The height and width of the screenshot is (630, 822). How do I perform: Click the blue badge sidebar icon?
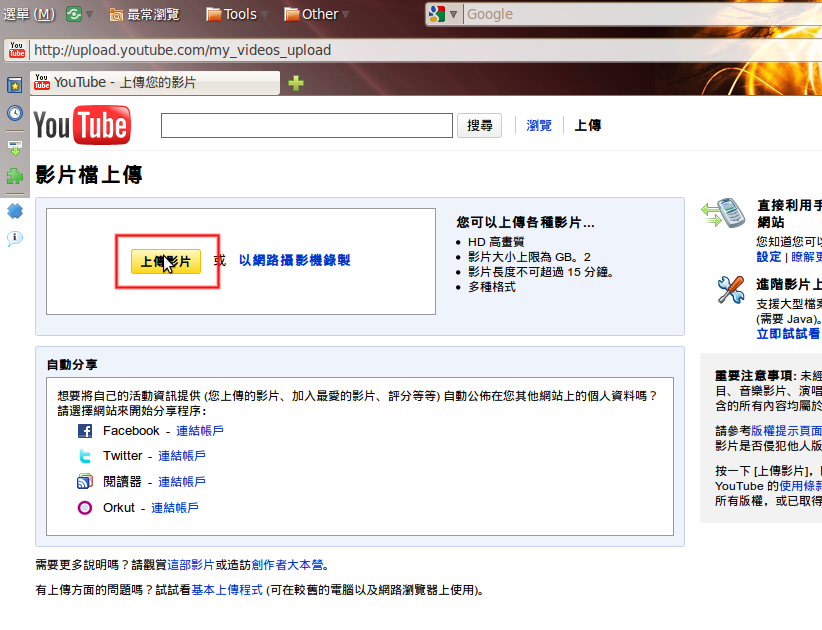click(x=15, y=211)
